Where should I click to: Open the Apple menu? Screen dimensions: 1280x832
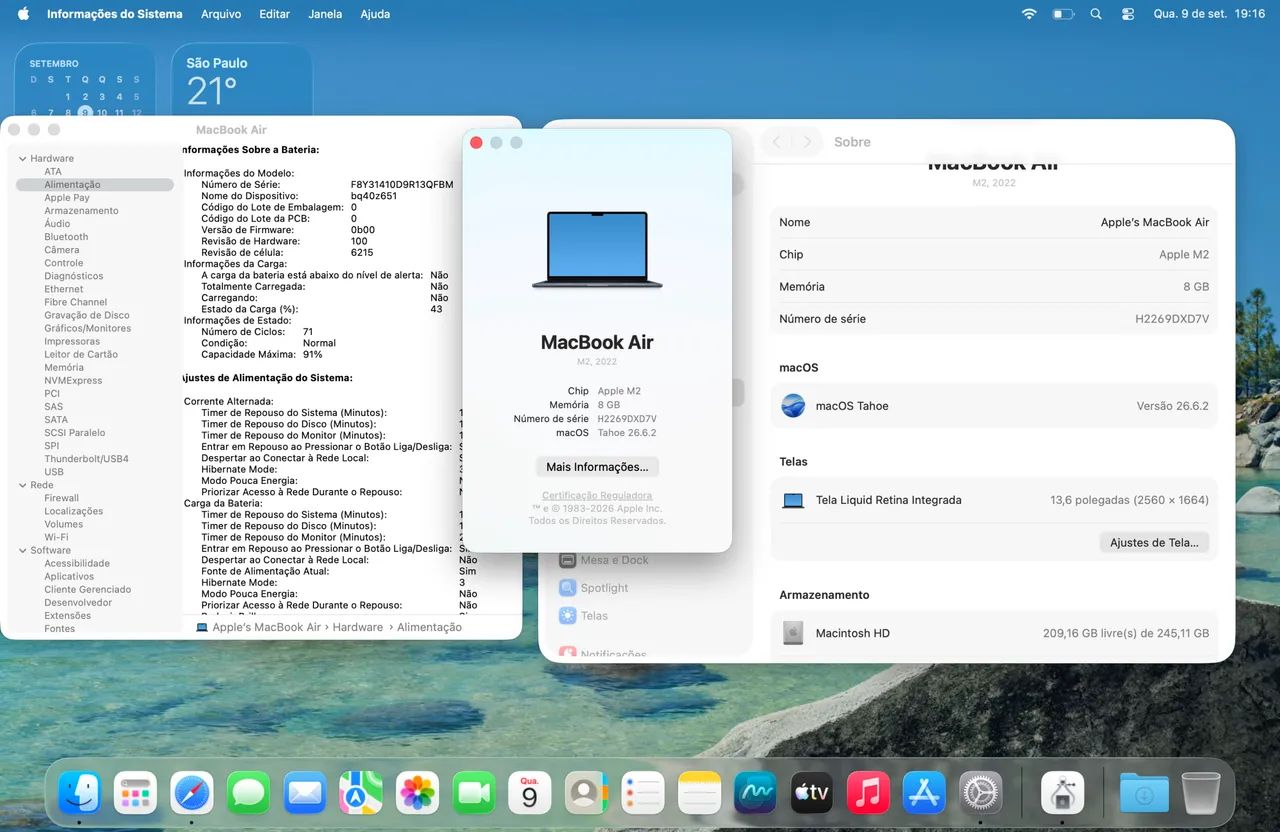tap(23, 14)
